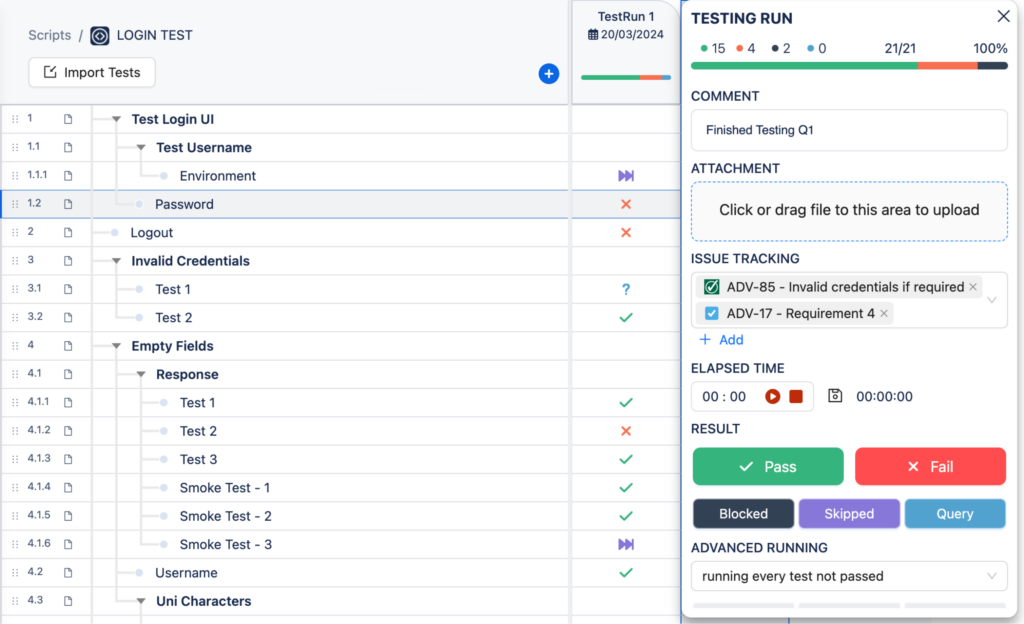This screenshot has height=624, width=1024.
Task: Click the green Pass button
Action: tap(768, 466)
